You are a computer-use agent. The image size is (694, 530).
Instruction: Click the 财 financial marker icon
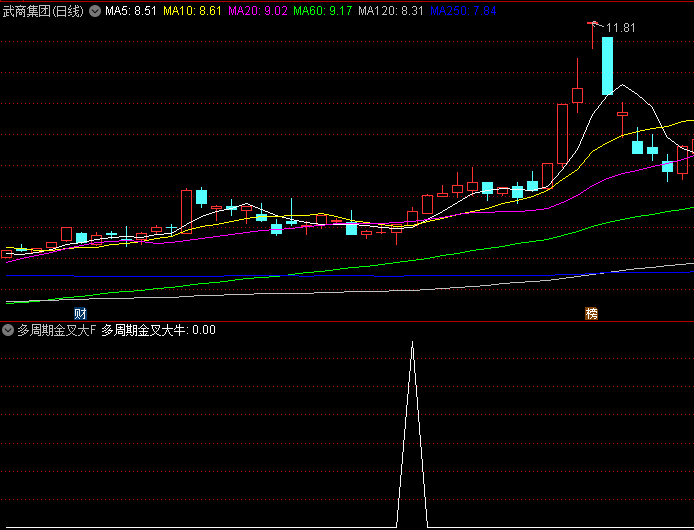tap(80, 314)
